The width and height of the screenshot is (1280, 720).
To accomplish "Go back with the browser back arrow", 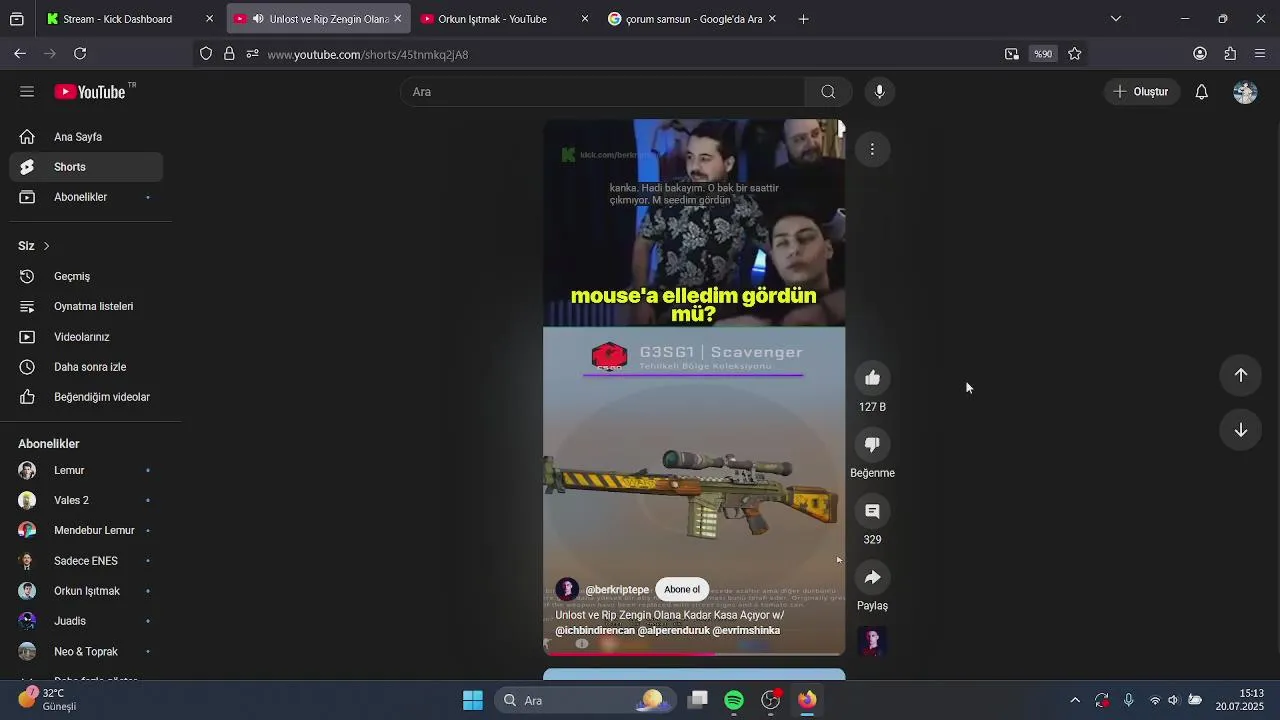I will coord(20,54).
